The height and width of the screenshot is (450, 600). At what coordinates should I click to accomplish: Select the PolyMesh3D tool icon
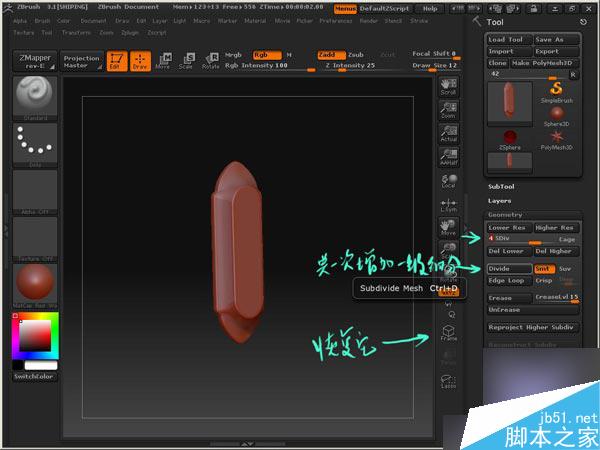point(556,140)
